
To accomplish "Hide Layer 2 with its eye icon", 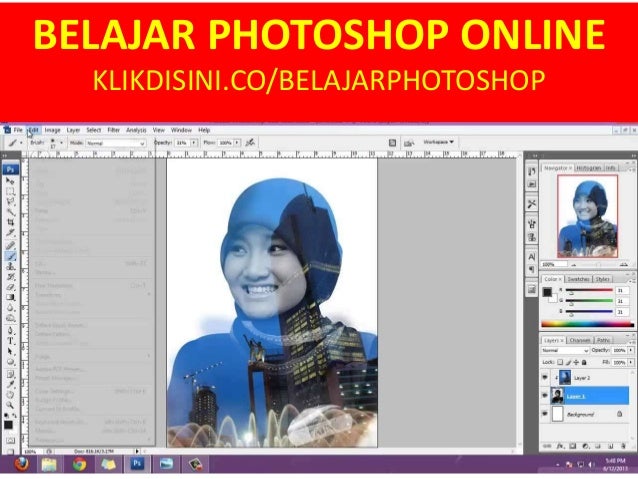I will click(545, 378).
